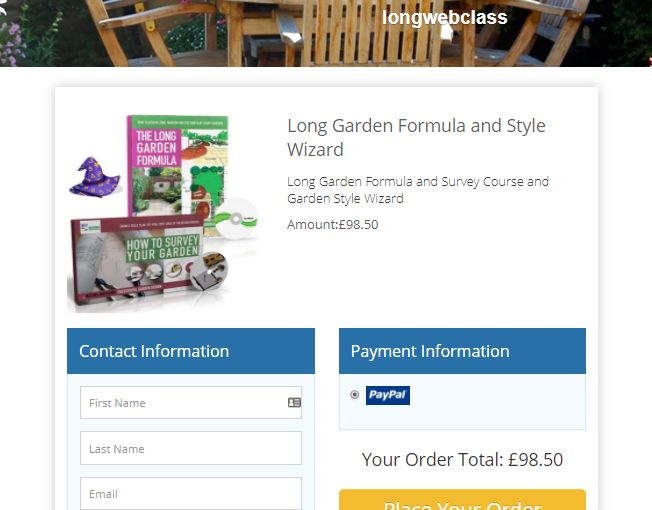Click the CD disc graphic beside the book
The height and width of the screenshot is (510, 652).
(x=236, y=219)
